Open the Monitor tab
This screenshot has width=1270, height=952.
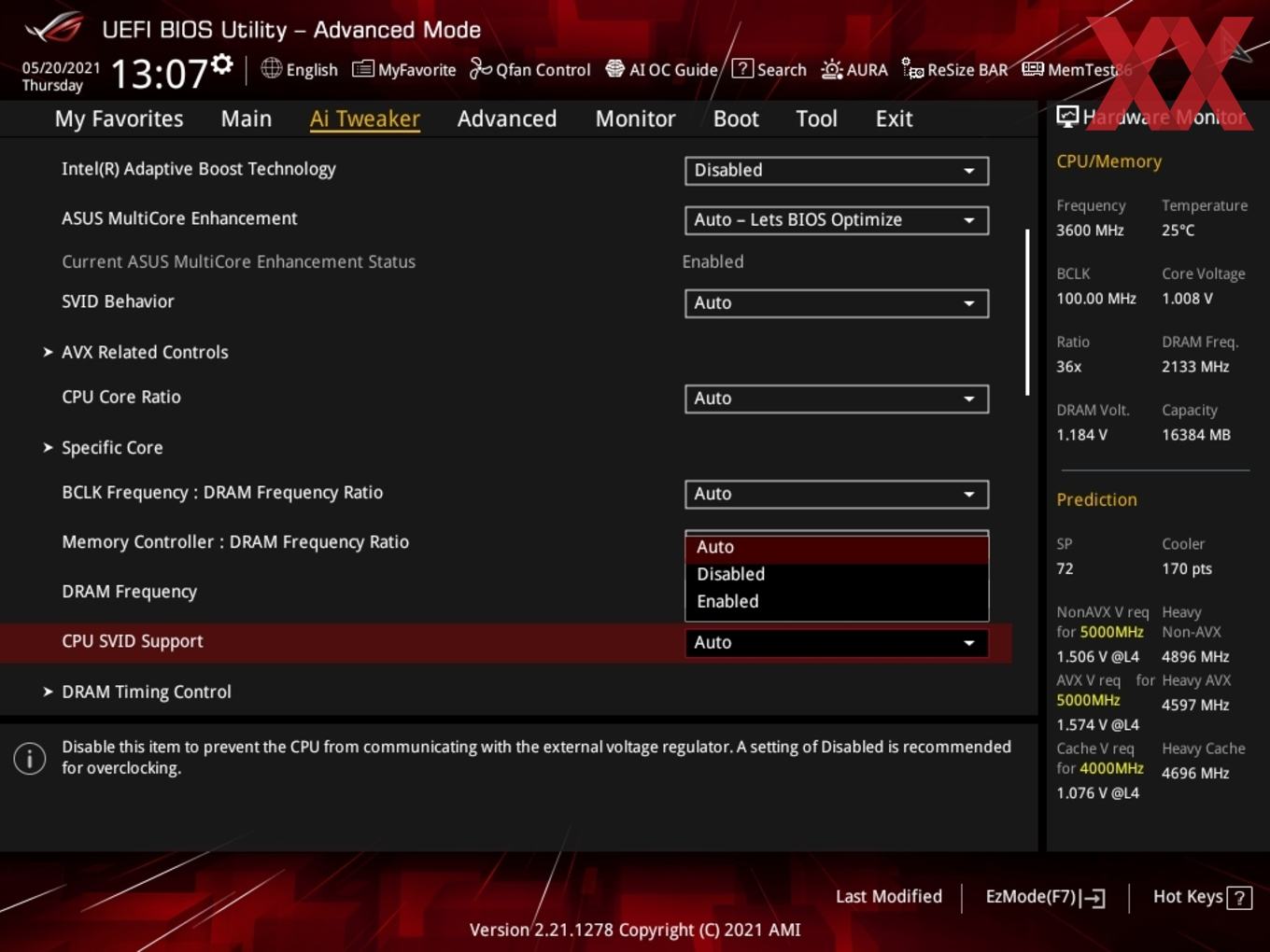635,119
